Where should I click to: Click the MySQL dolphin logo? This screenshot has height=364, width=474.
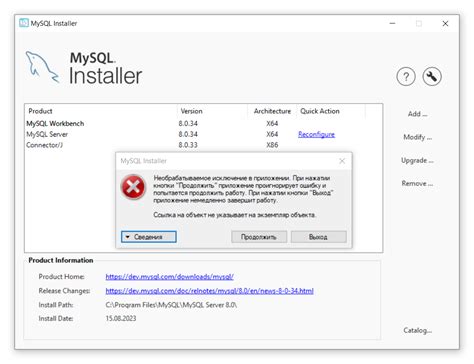pos(42,67)
